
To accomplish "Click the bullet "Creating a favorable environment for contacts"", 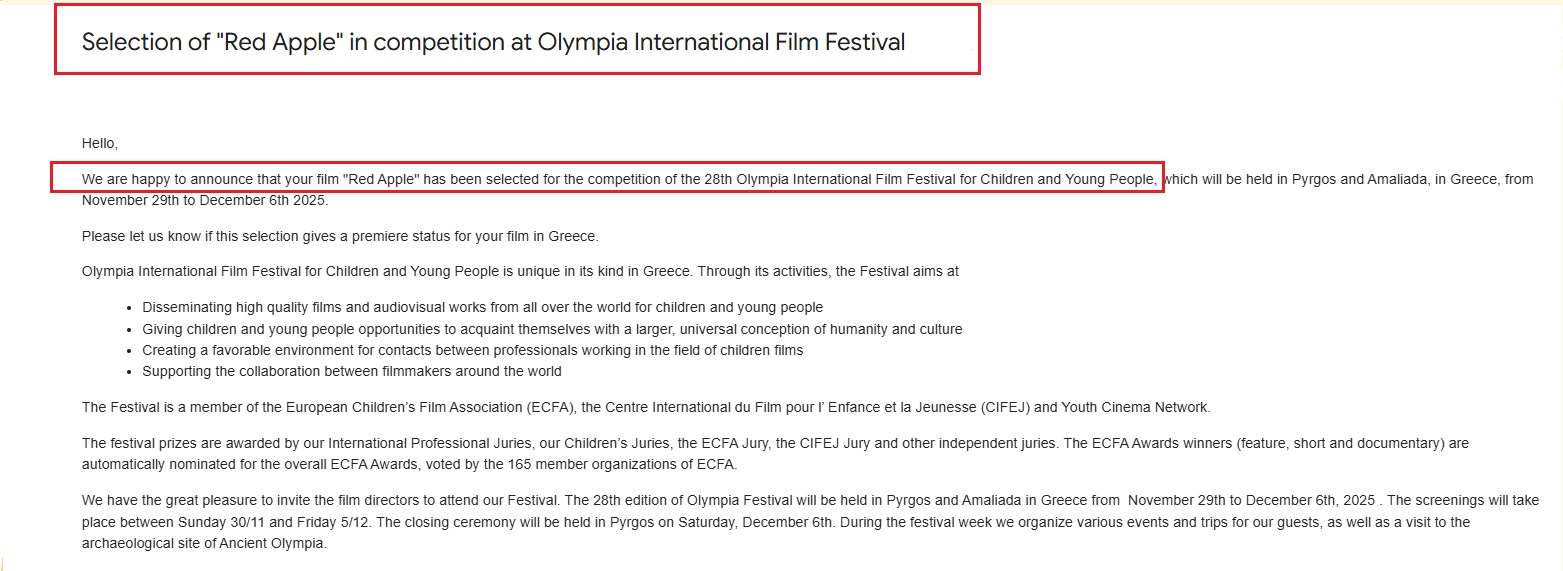I will click(x=472, y=350).
